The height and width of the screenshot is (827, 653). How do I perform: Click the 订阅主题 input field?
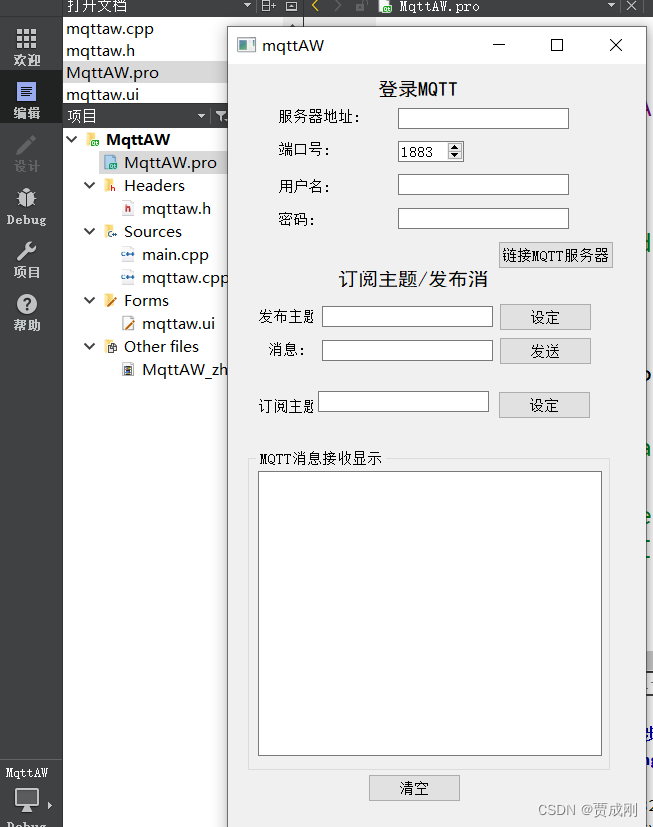pos(404,401)
